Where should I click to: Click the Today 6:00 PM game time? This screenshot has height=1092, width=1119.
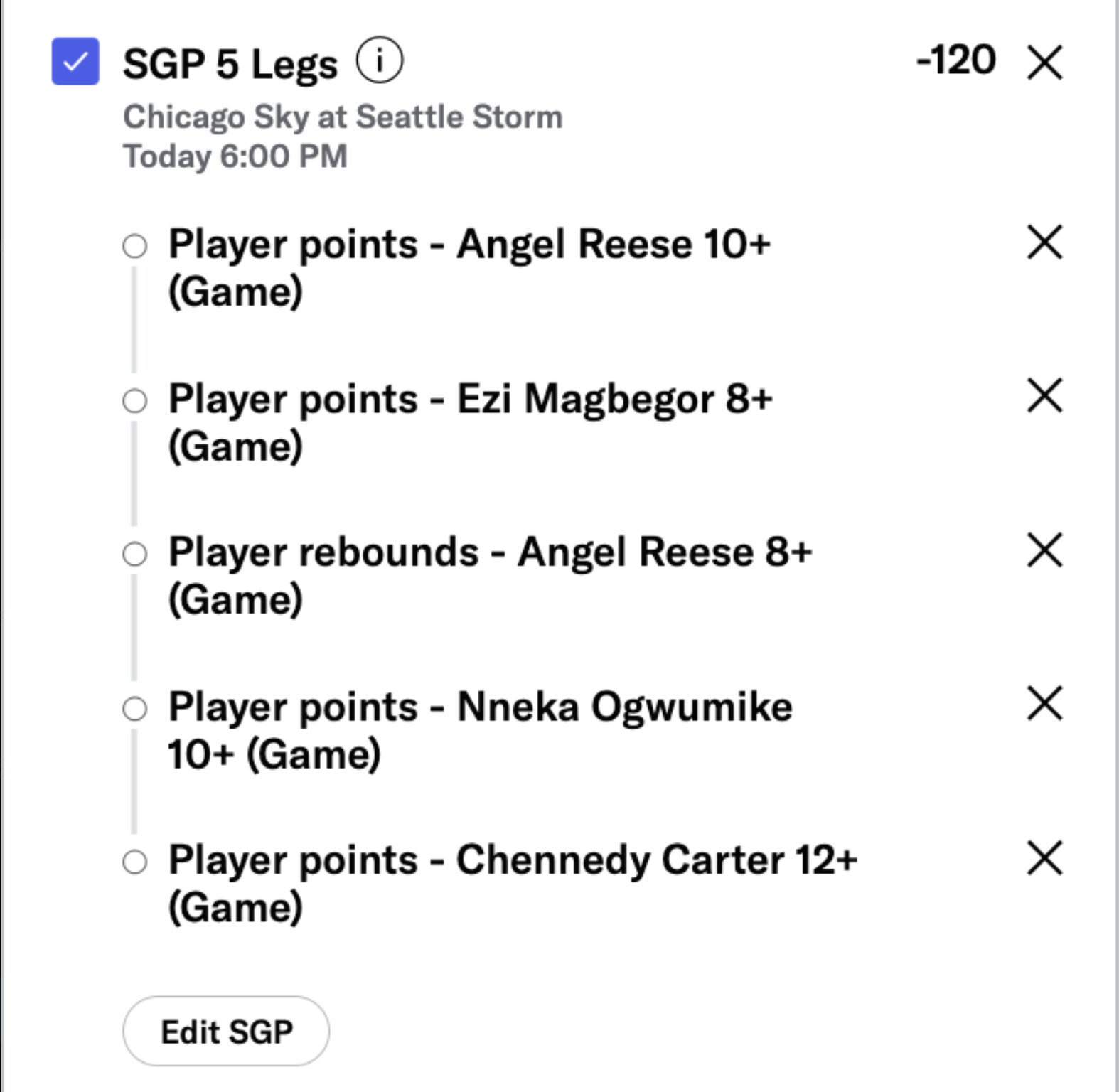[235, 156]
